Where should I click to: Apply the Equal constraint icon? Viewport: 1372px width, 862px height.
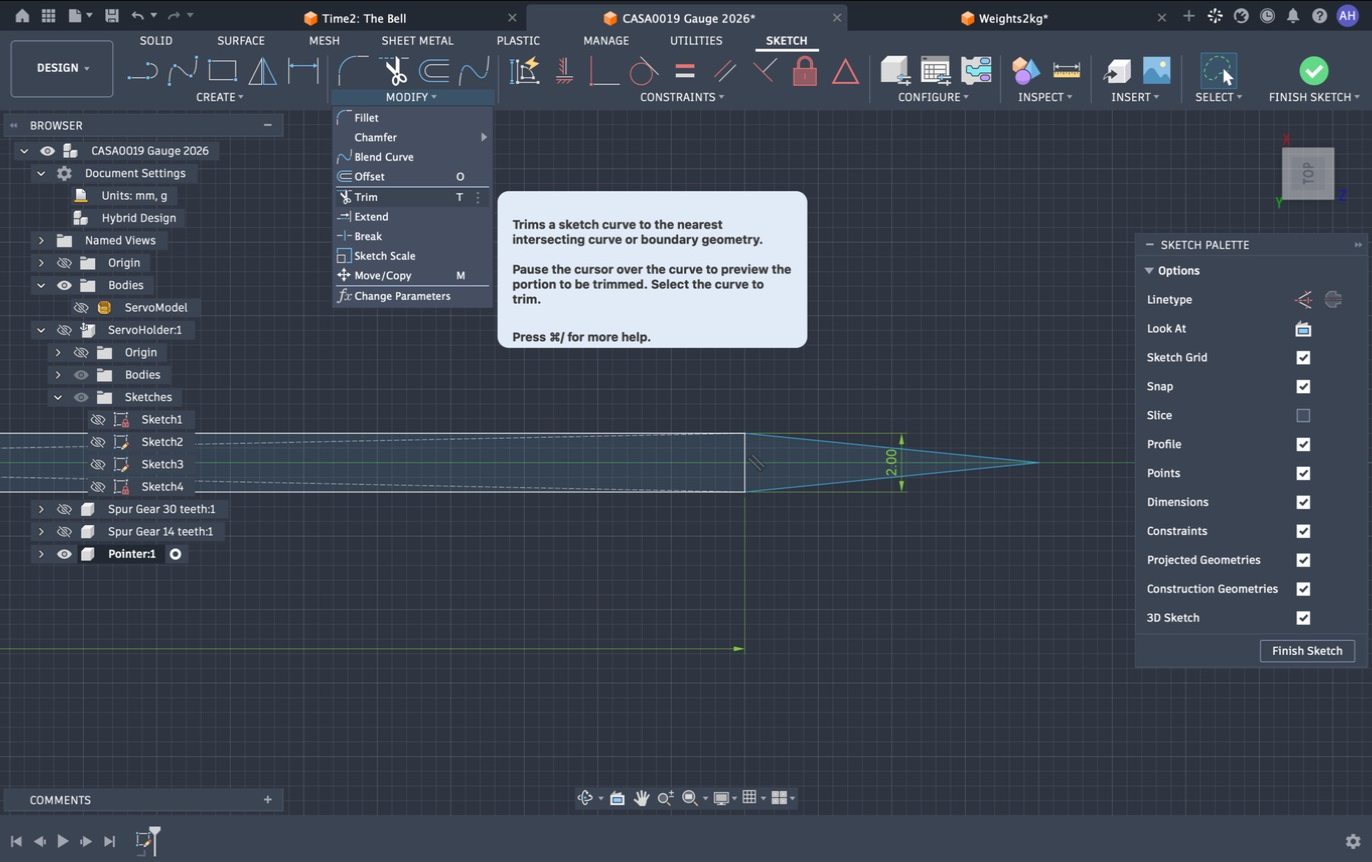(685, 71)
